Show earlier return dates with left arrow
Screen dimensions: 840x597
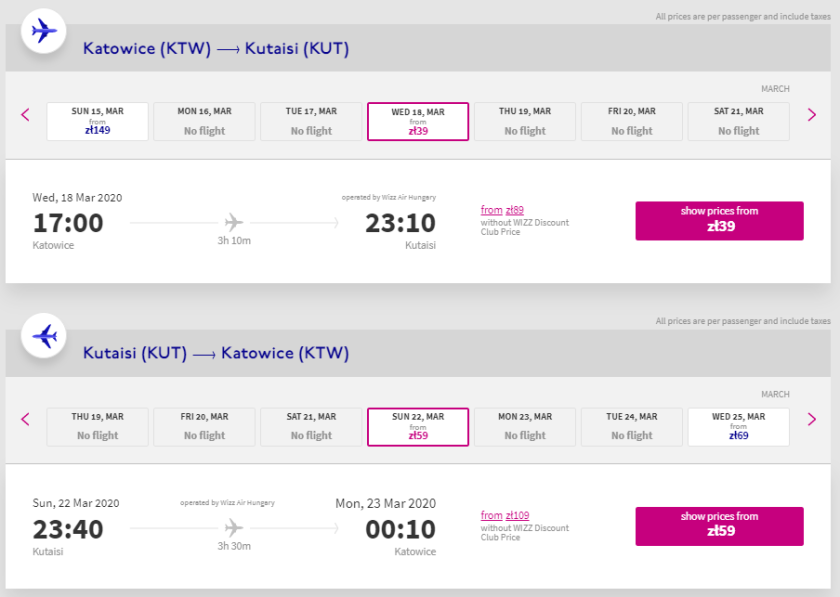click(x=26, y=420)
